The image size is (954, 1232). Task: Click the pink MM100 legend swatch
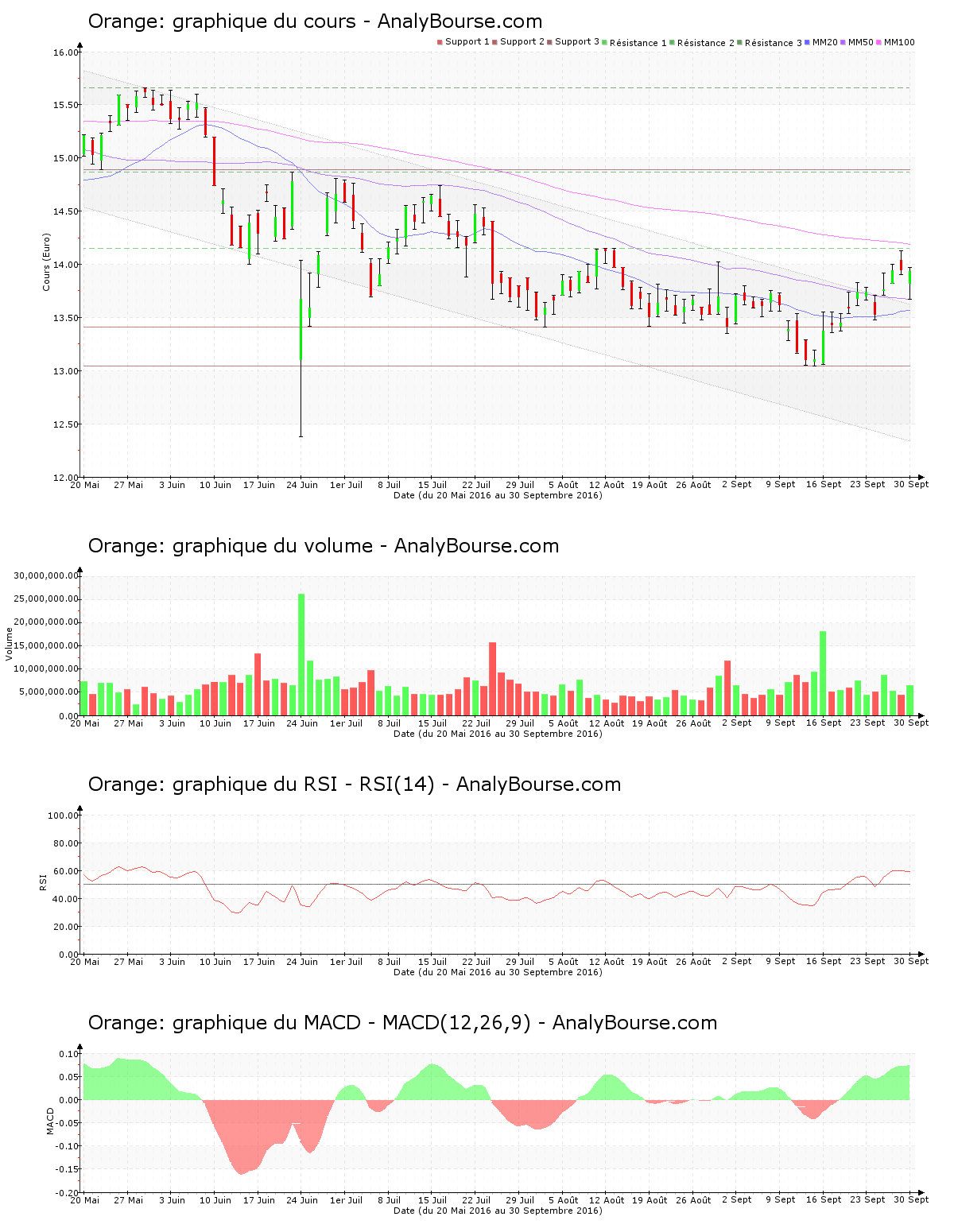point(878,42)
